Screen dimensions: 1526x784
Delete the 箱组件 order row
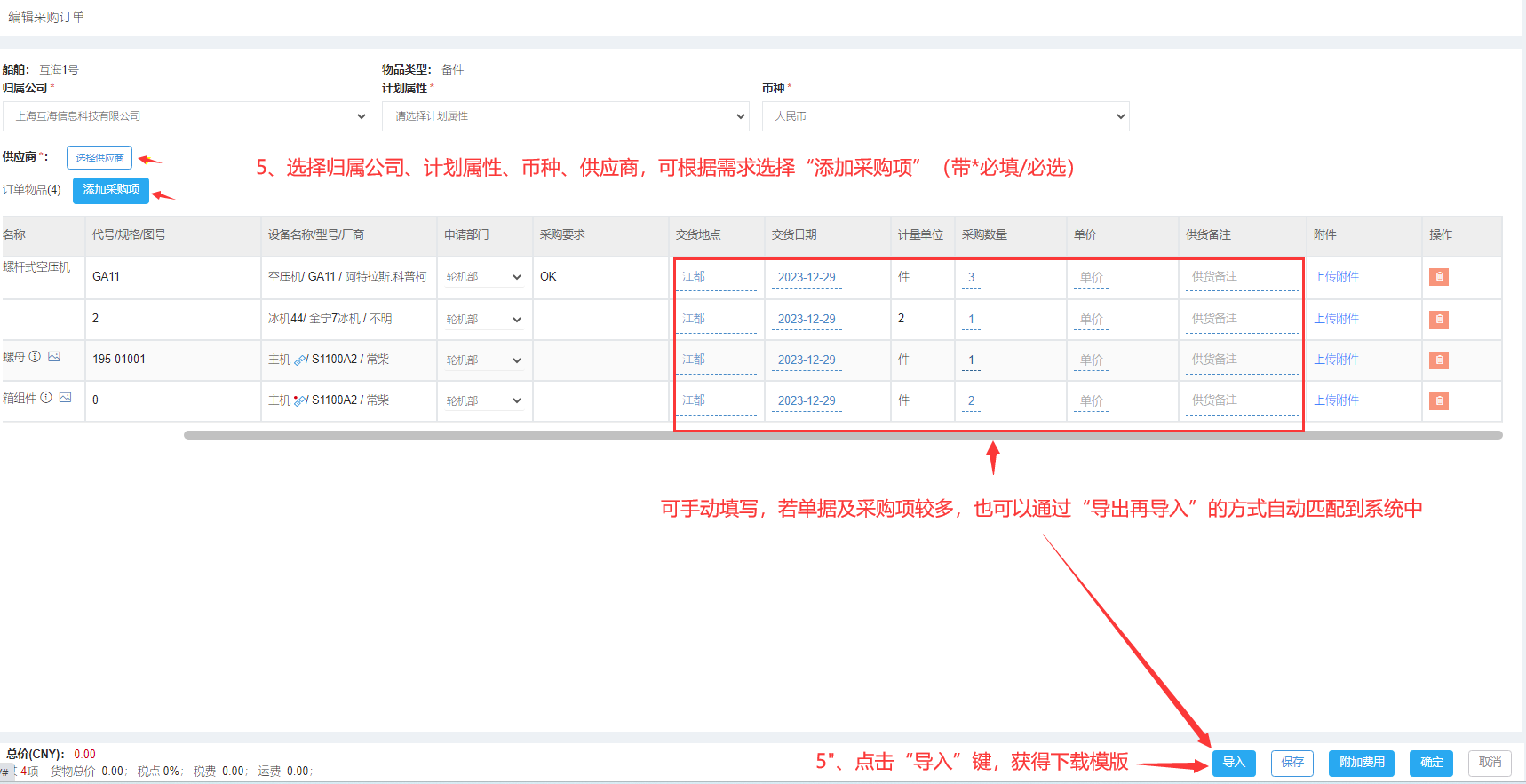click(1439, 400)
